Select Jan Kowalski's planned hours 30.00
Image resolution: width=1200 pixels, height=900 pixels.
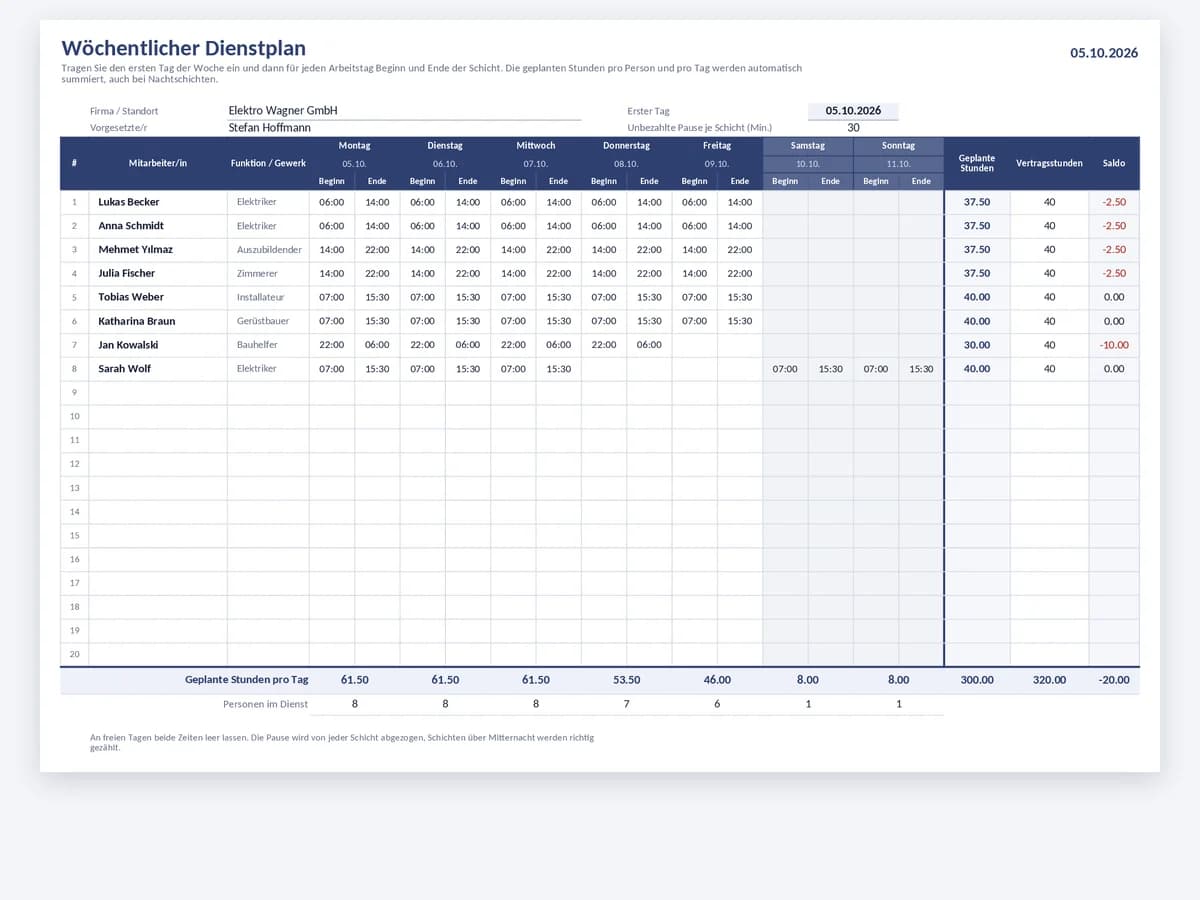977,345
